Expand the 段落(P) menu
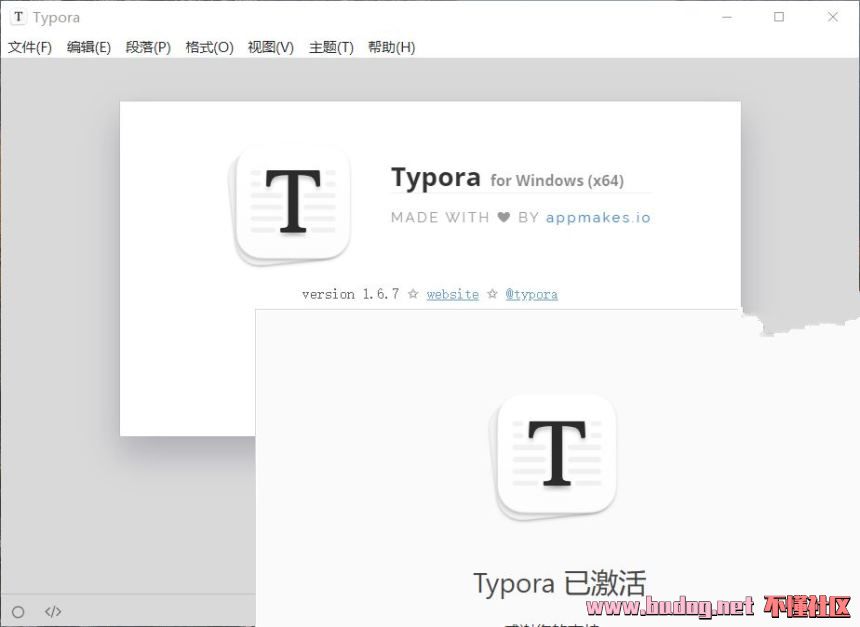The height and width of the screenshot is (627, 860). coord(148,47)
